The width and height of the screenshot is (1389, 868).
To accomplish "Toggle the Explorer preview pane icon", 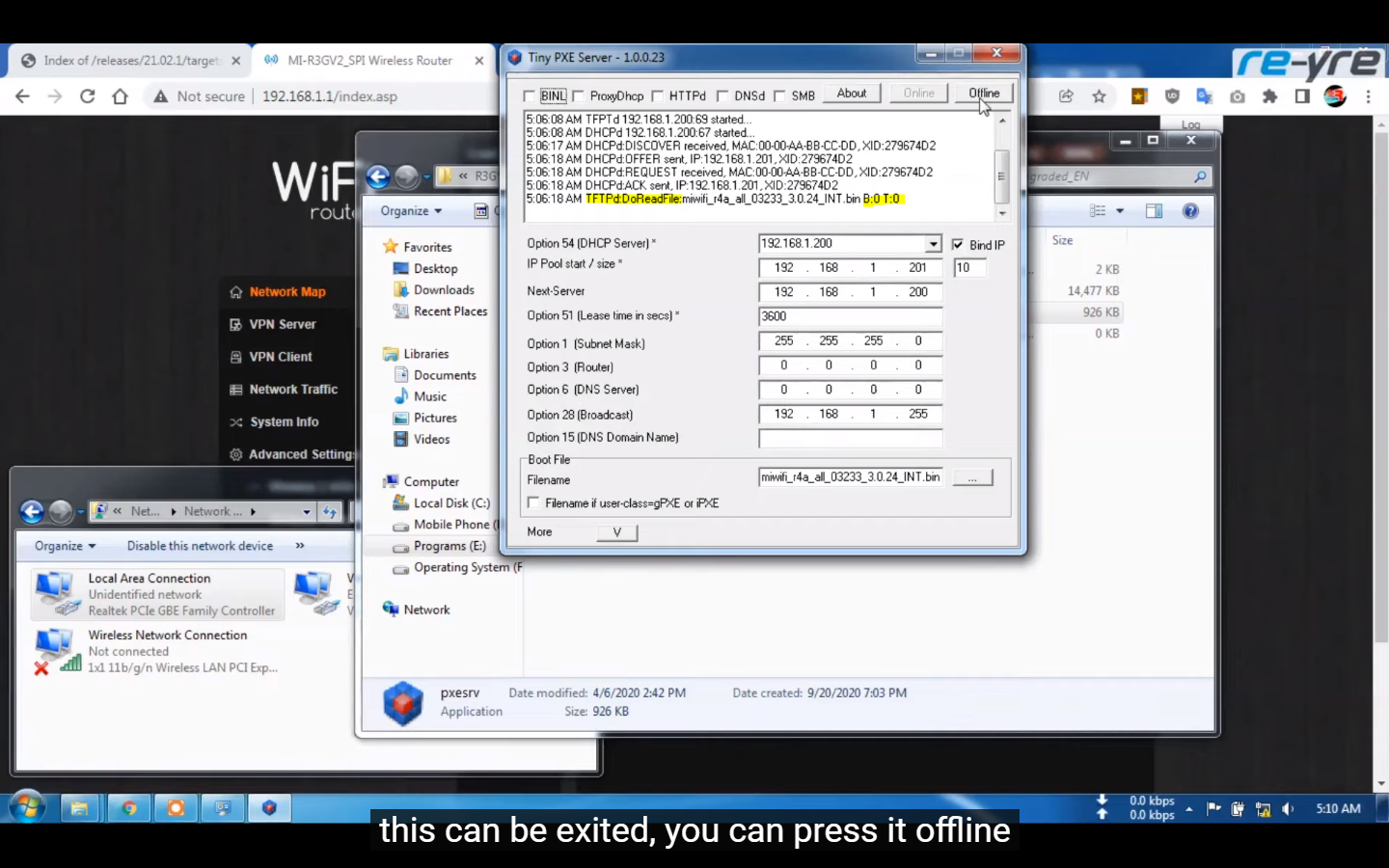I will pyautogui.click(x=1154, y=211).
